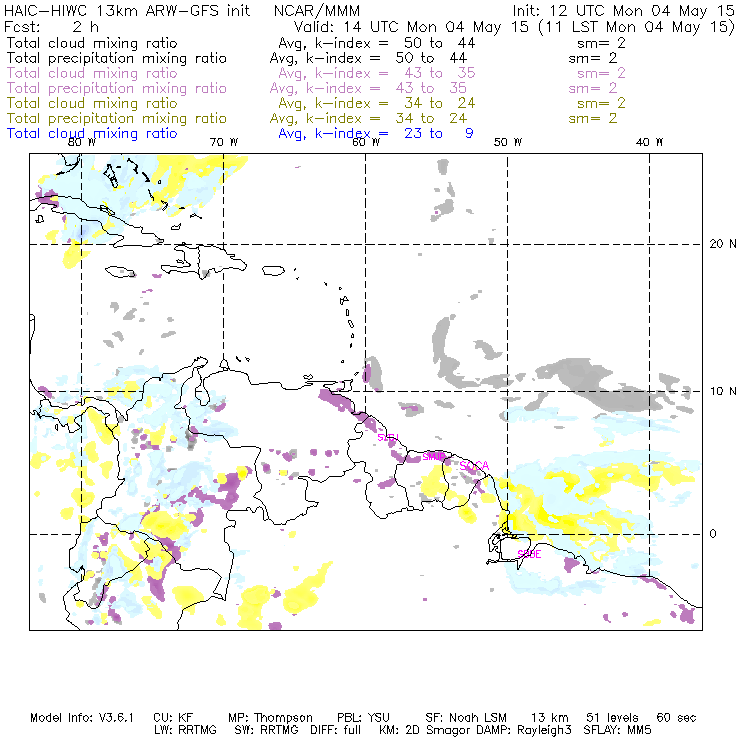This screenshot has width=740, height=740.
Task: Click the "20 N" latitude label
Action: point(723,244)
